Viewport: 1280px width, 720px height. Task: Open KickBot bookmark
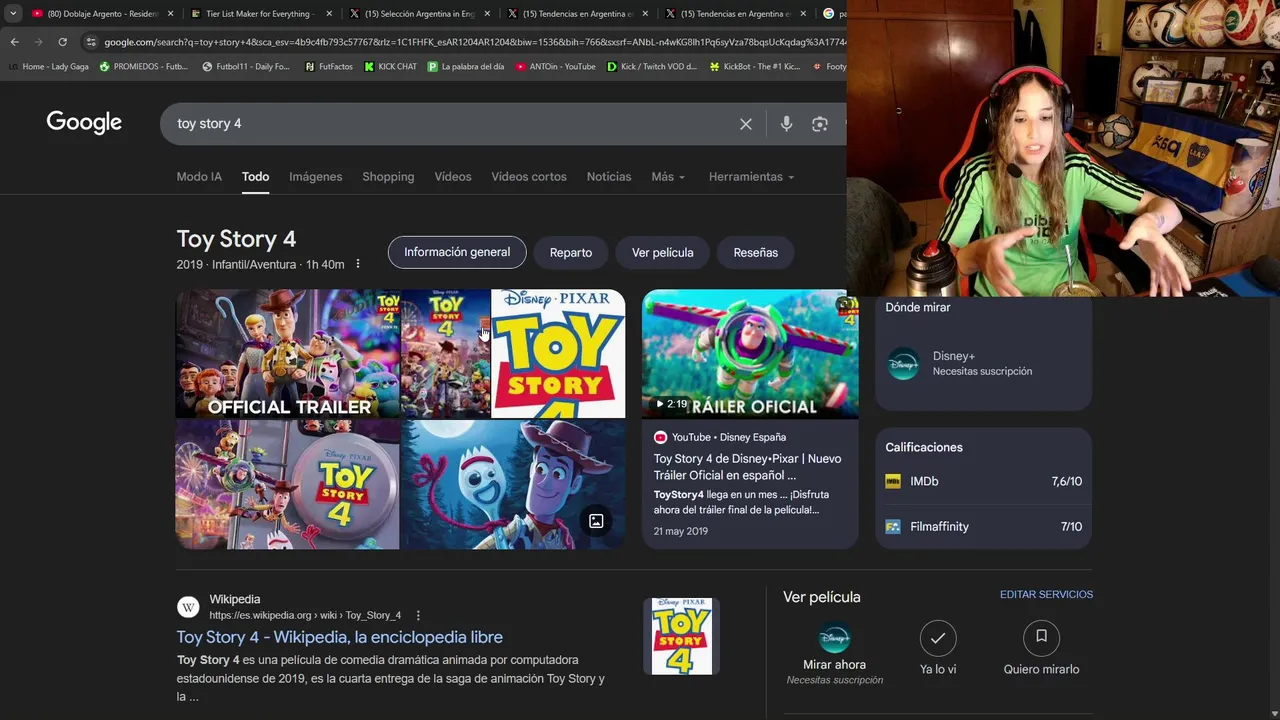pyautogui.click(x=755, y=67)
